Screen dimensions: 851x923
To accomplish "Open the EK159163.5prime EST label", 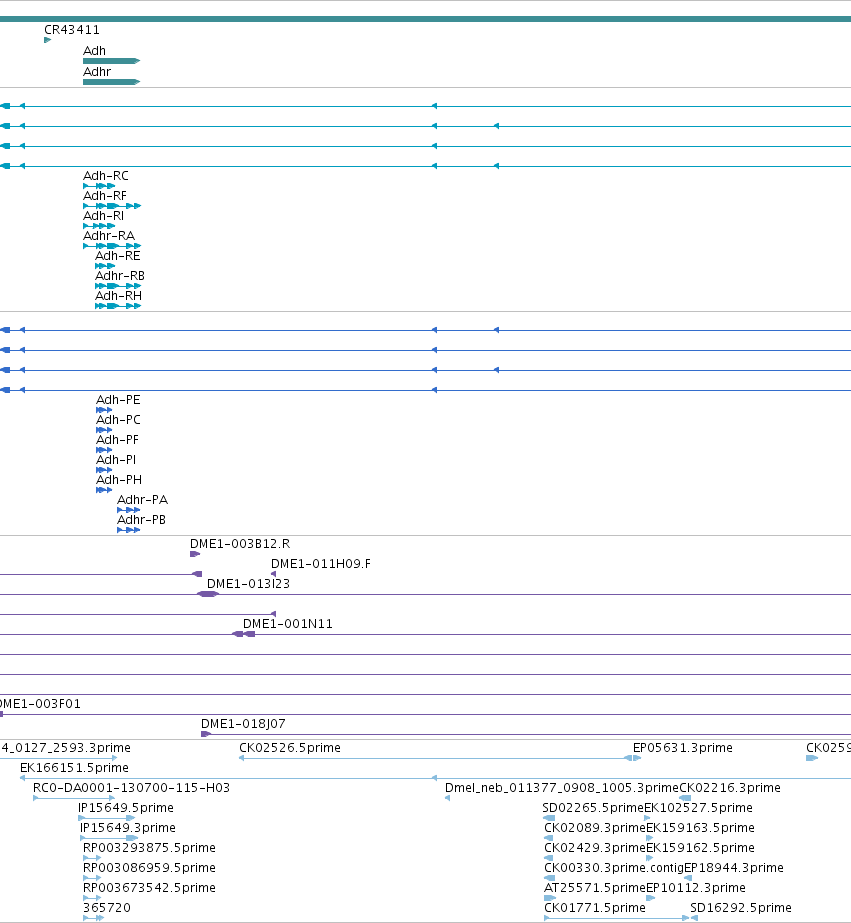I will pyautogui.click(x=700, y=828).
